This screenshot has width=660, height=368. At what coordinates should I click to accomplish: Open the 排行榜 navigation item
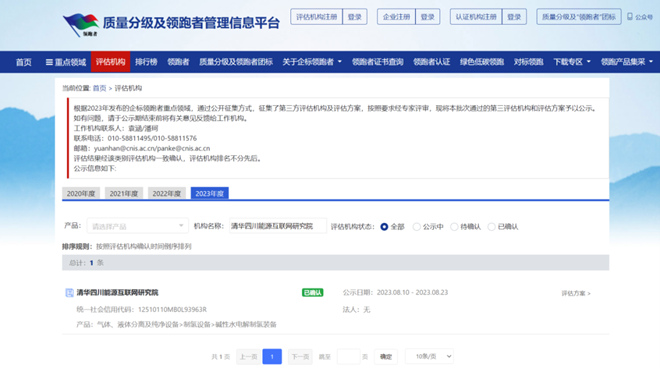pyautogui.click(x=146, y=62)
